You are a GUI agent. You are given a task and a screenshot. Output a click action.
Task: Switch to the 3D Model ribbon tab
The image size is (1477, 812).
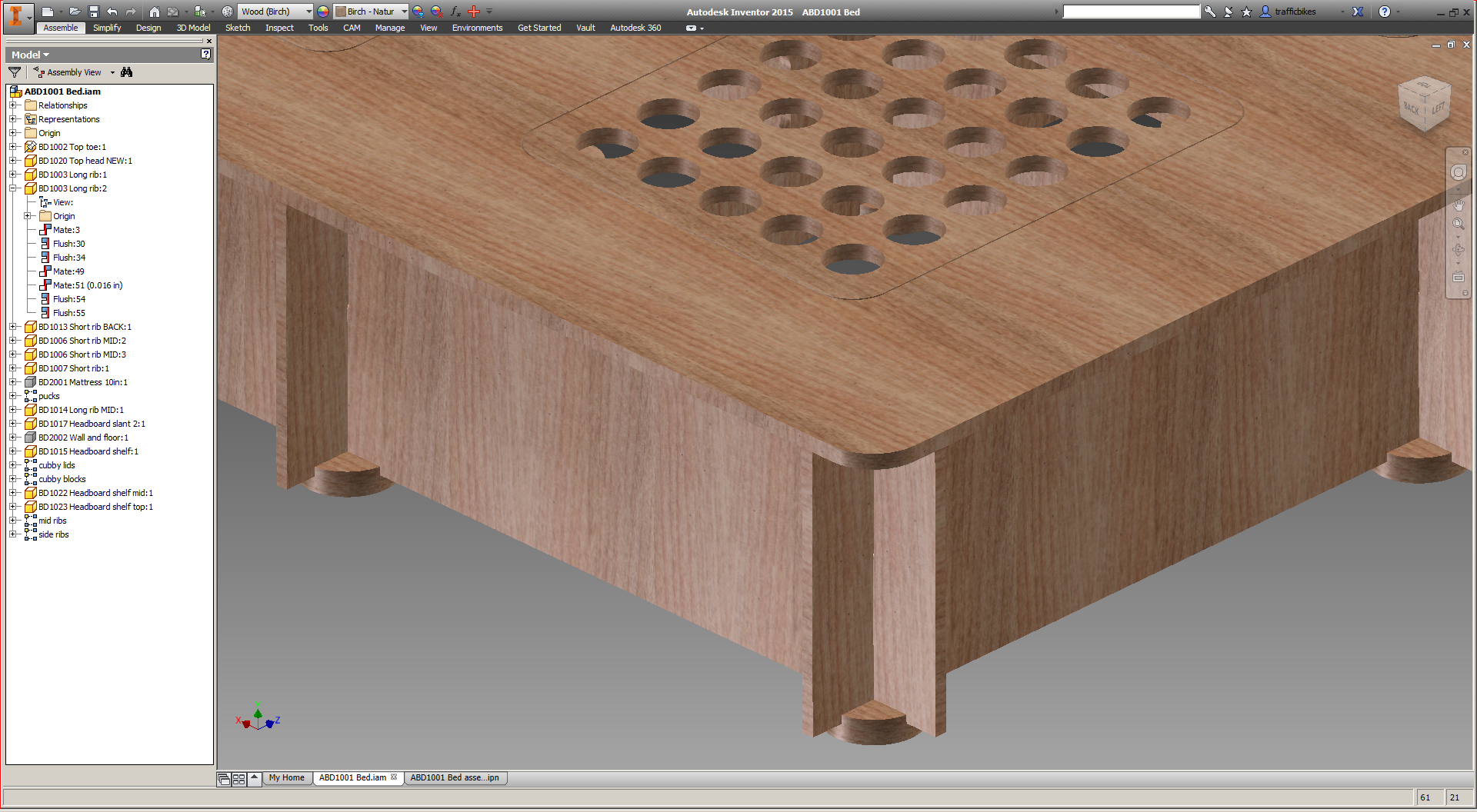click(x=193, y=28)
